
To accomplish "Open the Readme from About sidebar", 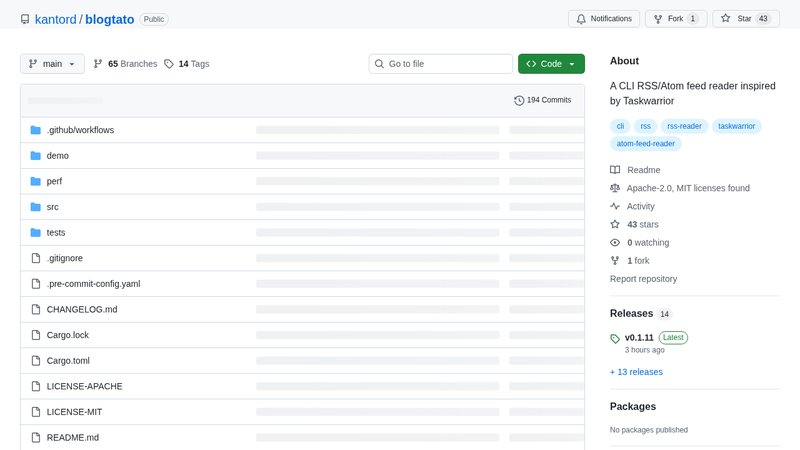I will [x=643, y=170].
